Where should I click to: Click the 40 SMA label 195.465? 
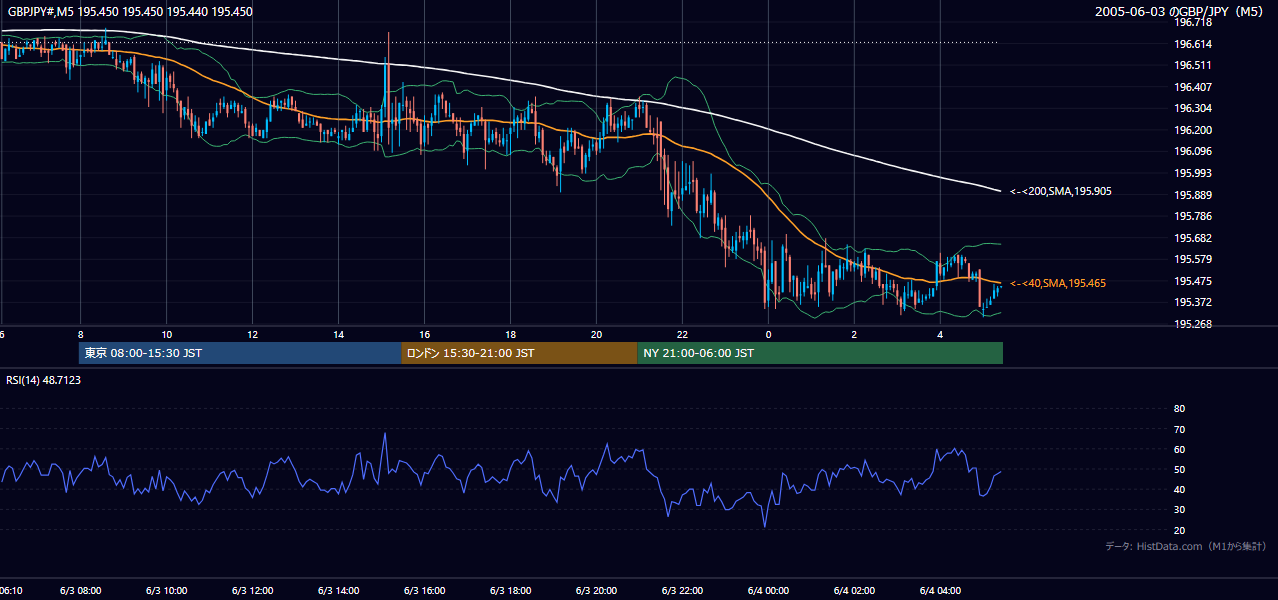click(x=1058, y=284)
